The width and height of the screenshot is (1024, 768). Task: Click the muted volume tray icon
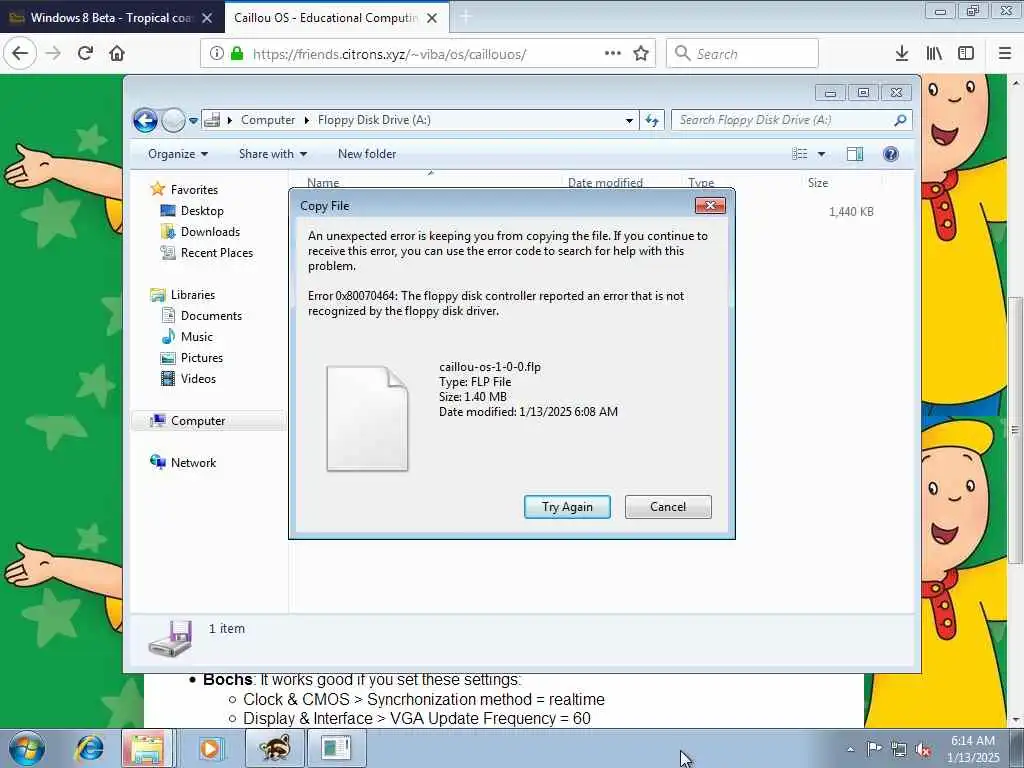923,750
